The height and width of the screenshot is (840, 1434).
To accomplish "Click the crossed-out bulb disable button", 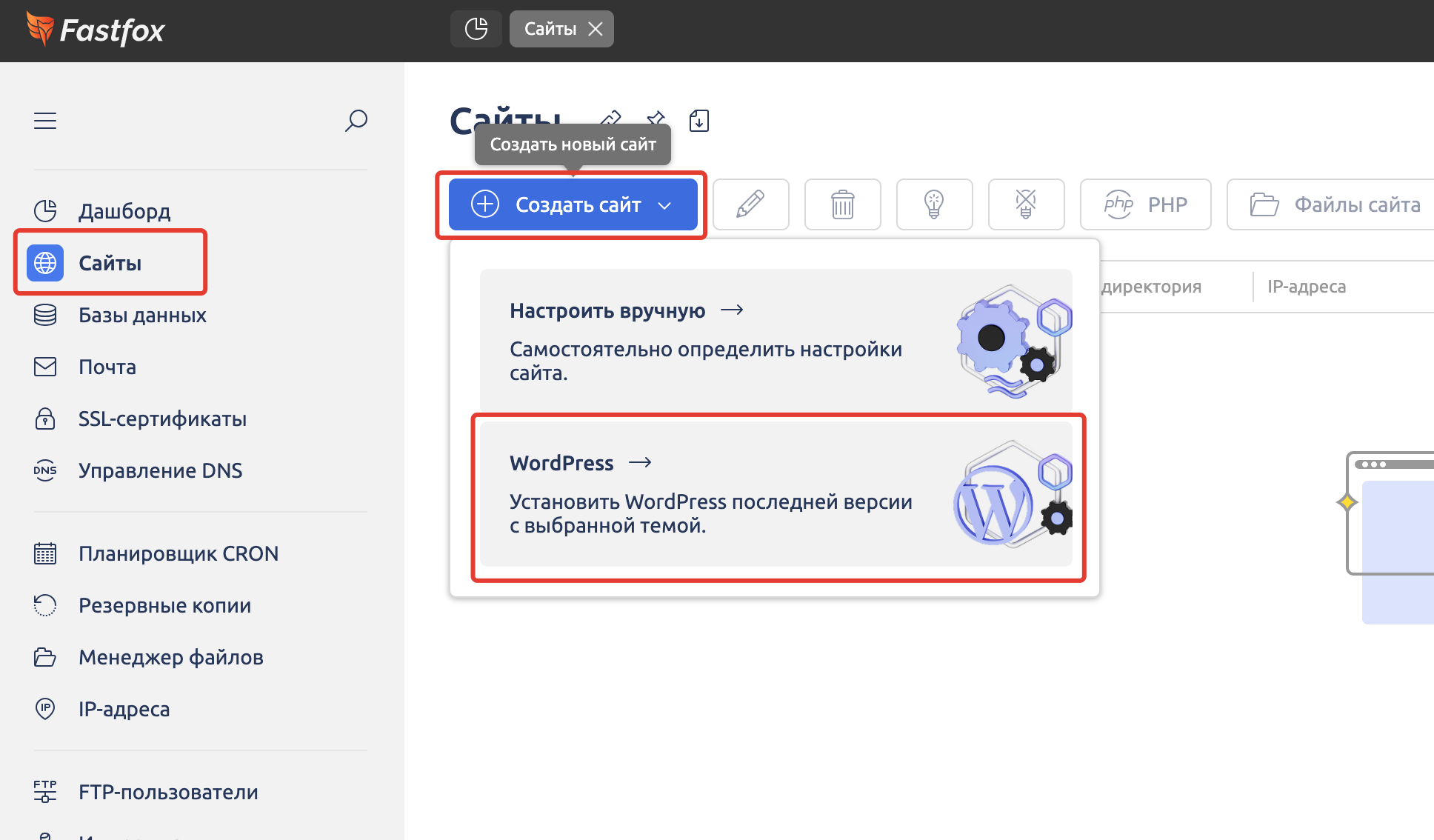I will tap(1026, 204).
